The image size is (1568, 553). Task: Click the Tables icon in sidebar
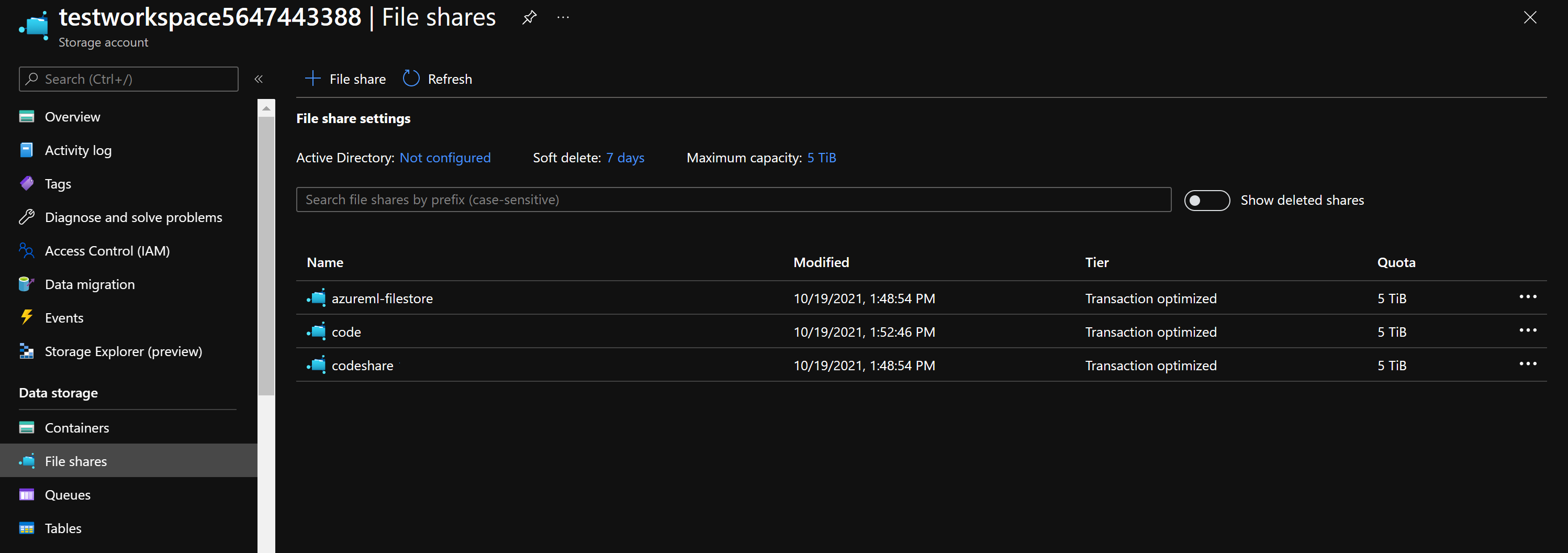27,528
